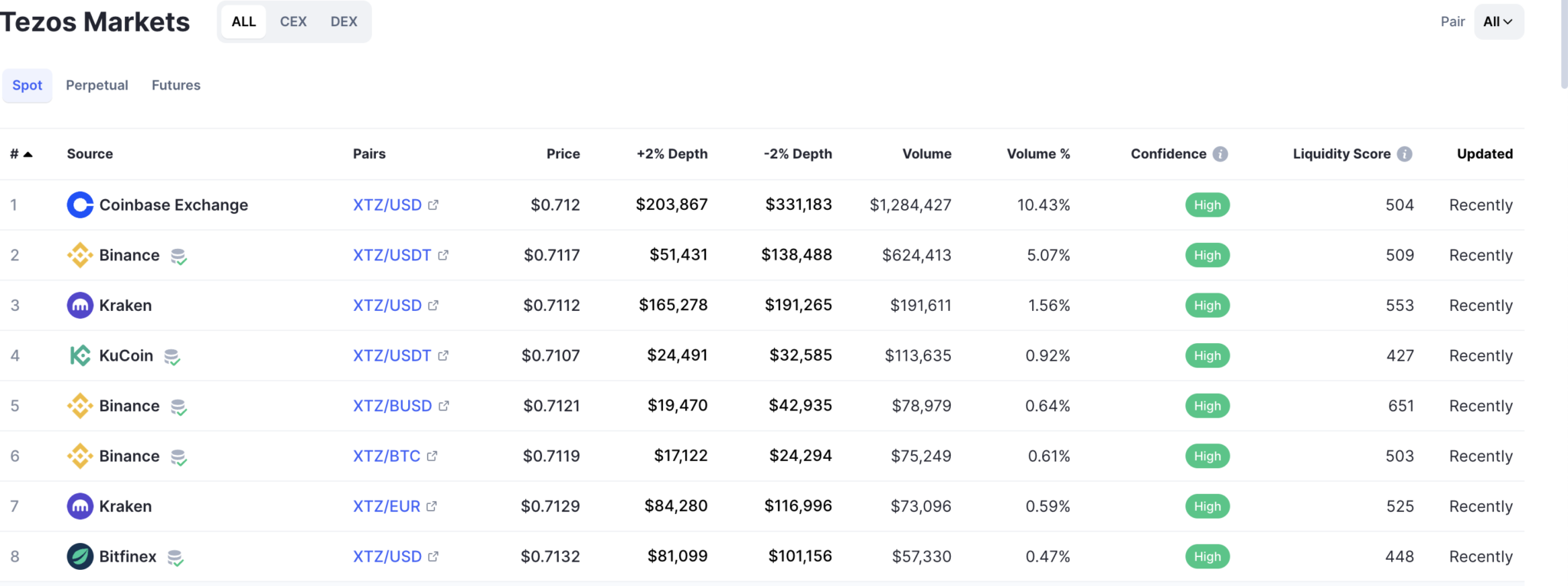Click the Confidence info icon
Viewport: 1568px width, 586px height.
(x=1220, y=154)
